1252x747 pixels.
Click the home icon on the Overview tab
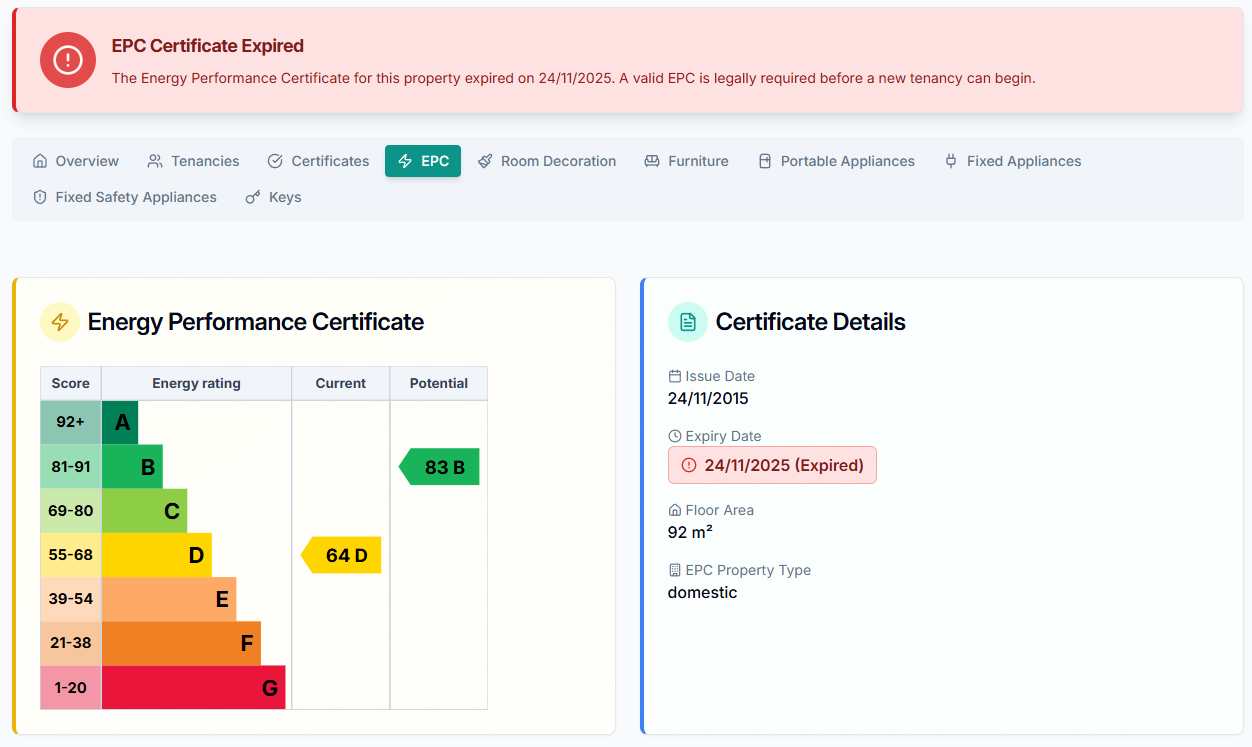[x=41, y=160]
